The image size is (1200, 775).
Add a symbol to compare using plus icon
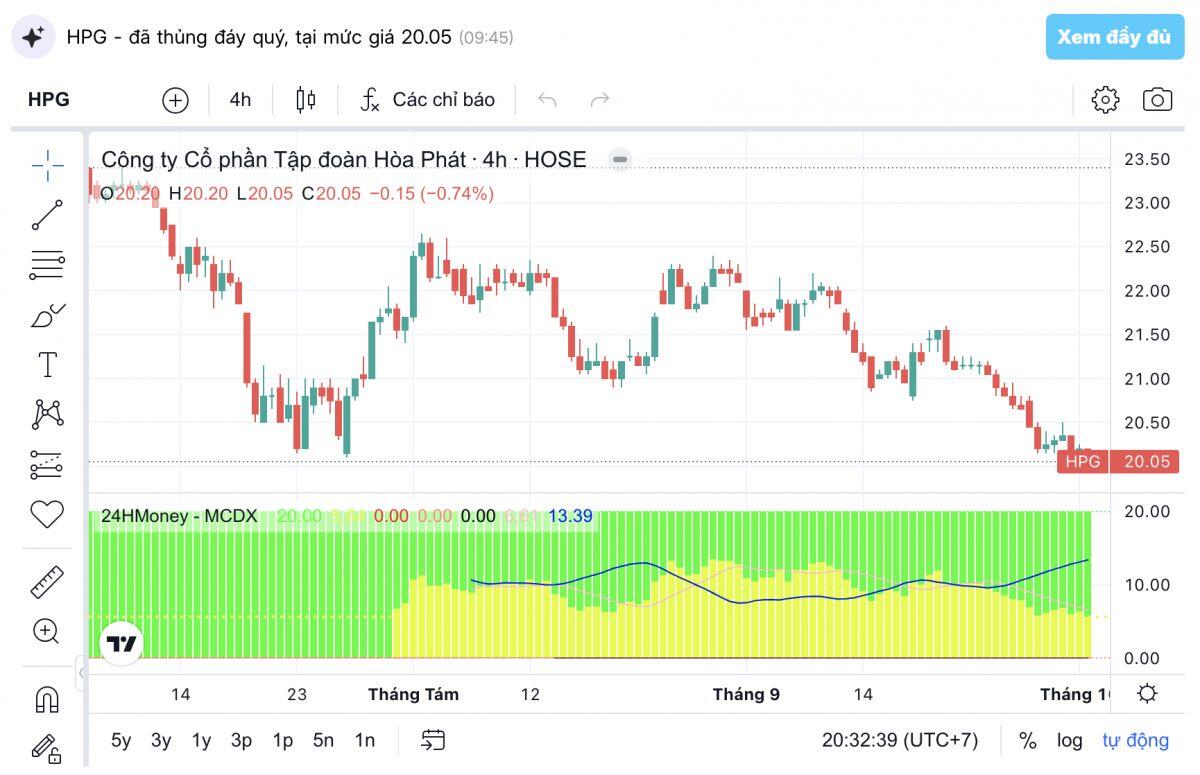[175, 100]
